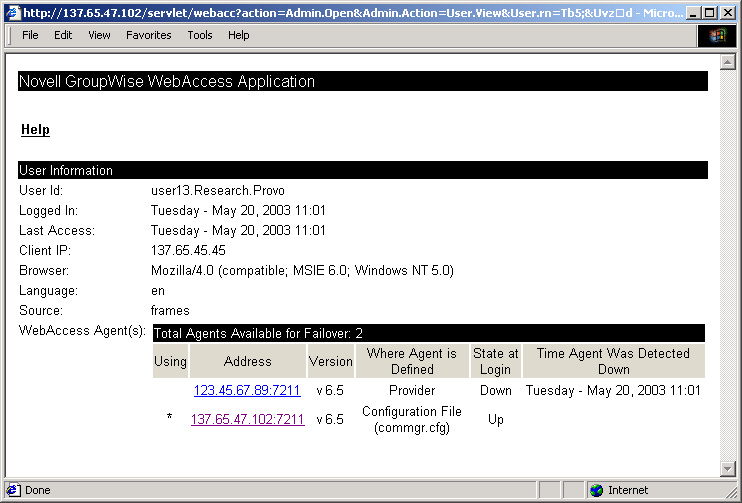Open the File menu

tap(30, 35)
